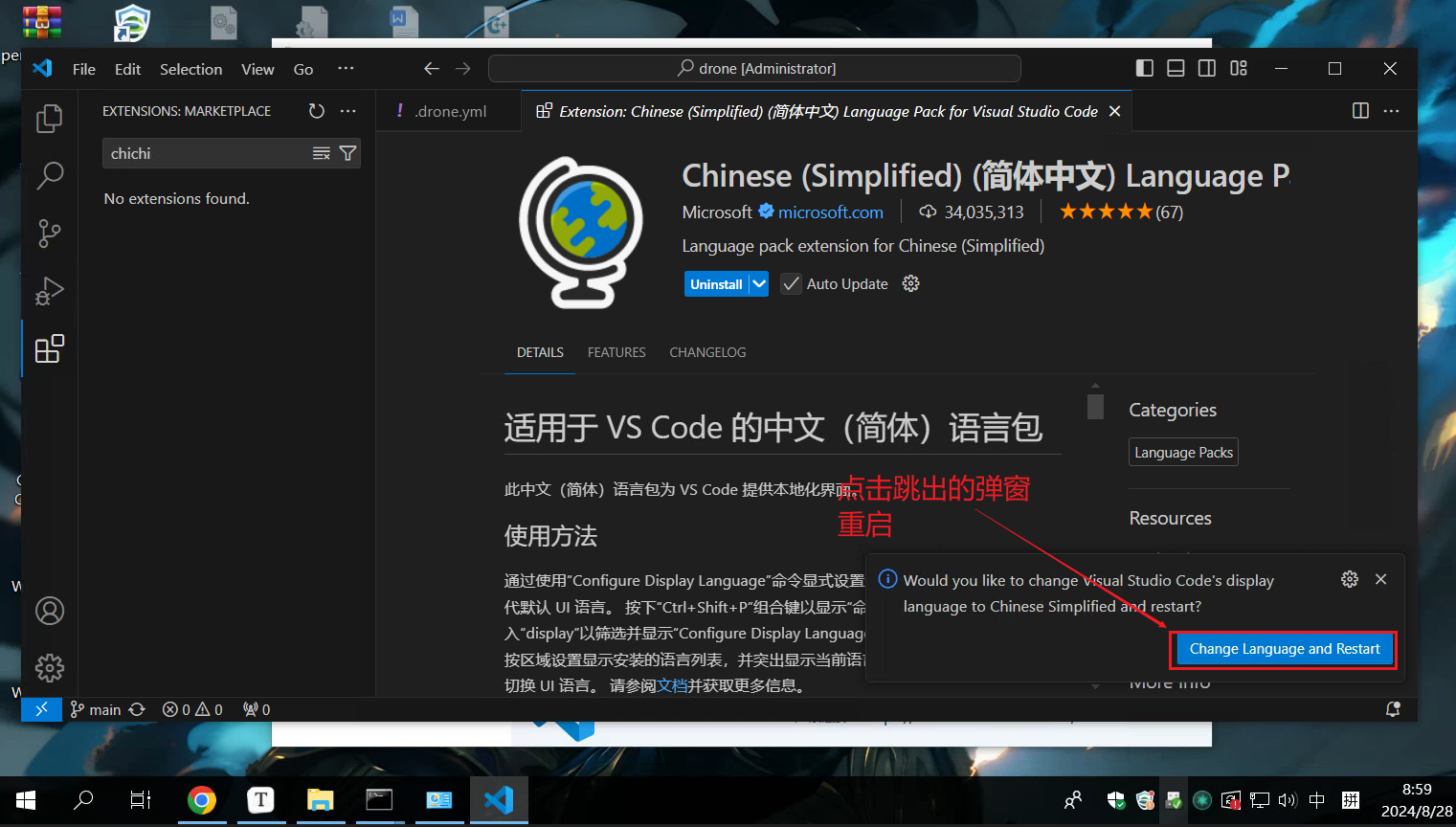
Task: Select the Language Packs category
Action: click(x=1183, y=452)
